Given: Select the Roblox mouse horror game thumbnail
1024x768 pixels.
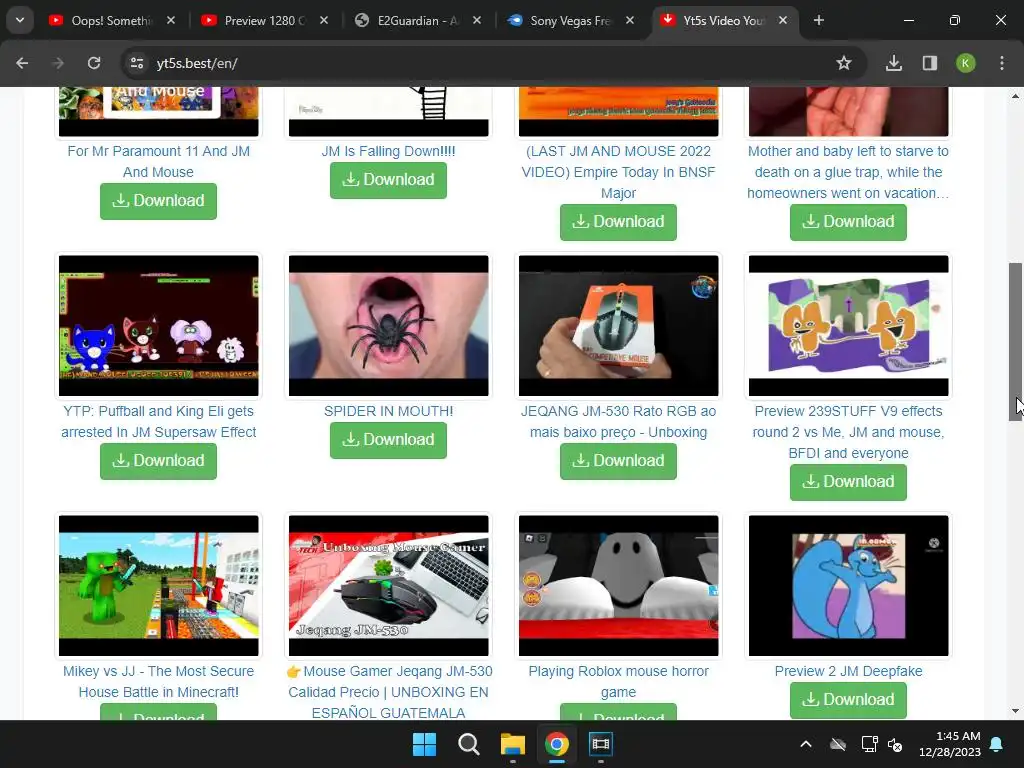Looking at the screenshot, I should [x=618, y=585].
